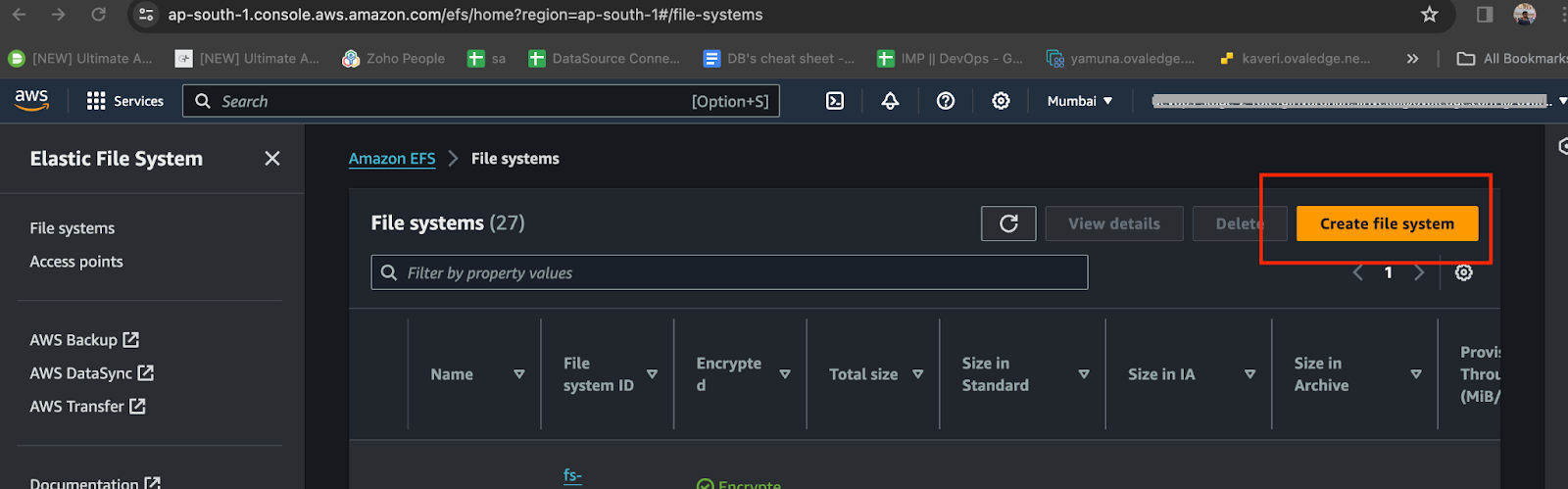This screenshot has width=1568, height=489.
Task: Click the browser back arrow
Action: pos(19,15)
